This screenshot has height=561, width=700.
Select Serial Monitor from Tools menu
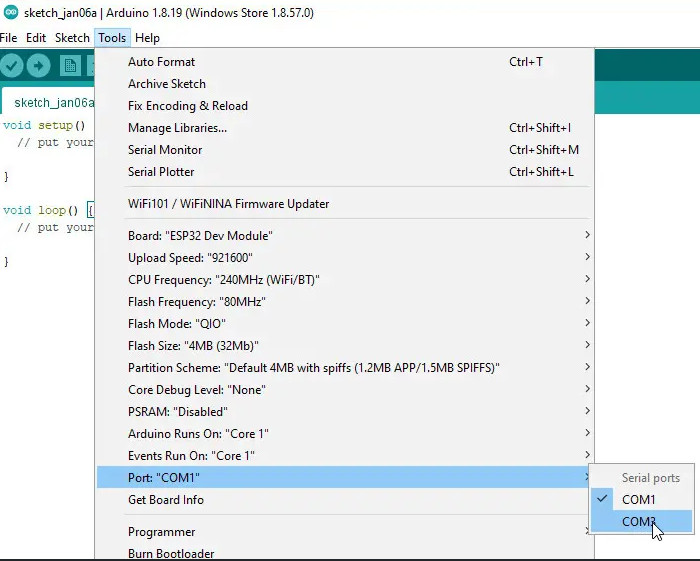coord(165,149)
